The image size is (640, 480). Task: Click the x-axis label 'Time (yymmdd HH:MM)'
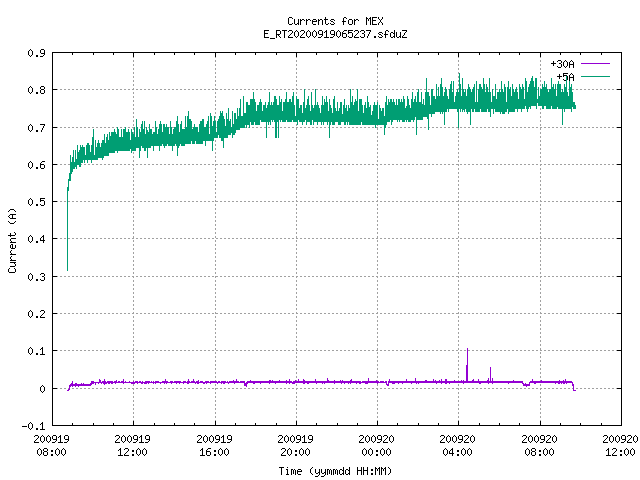(x=335, y=471)
